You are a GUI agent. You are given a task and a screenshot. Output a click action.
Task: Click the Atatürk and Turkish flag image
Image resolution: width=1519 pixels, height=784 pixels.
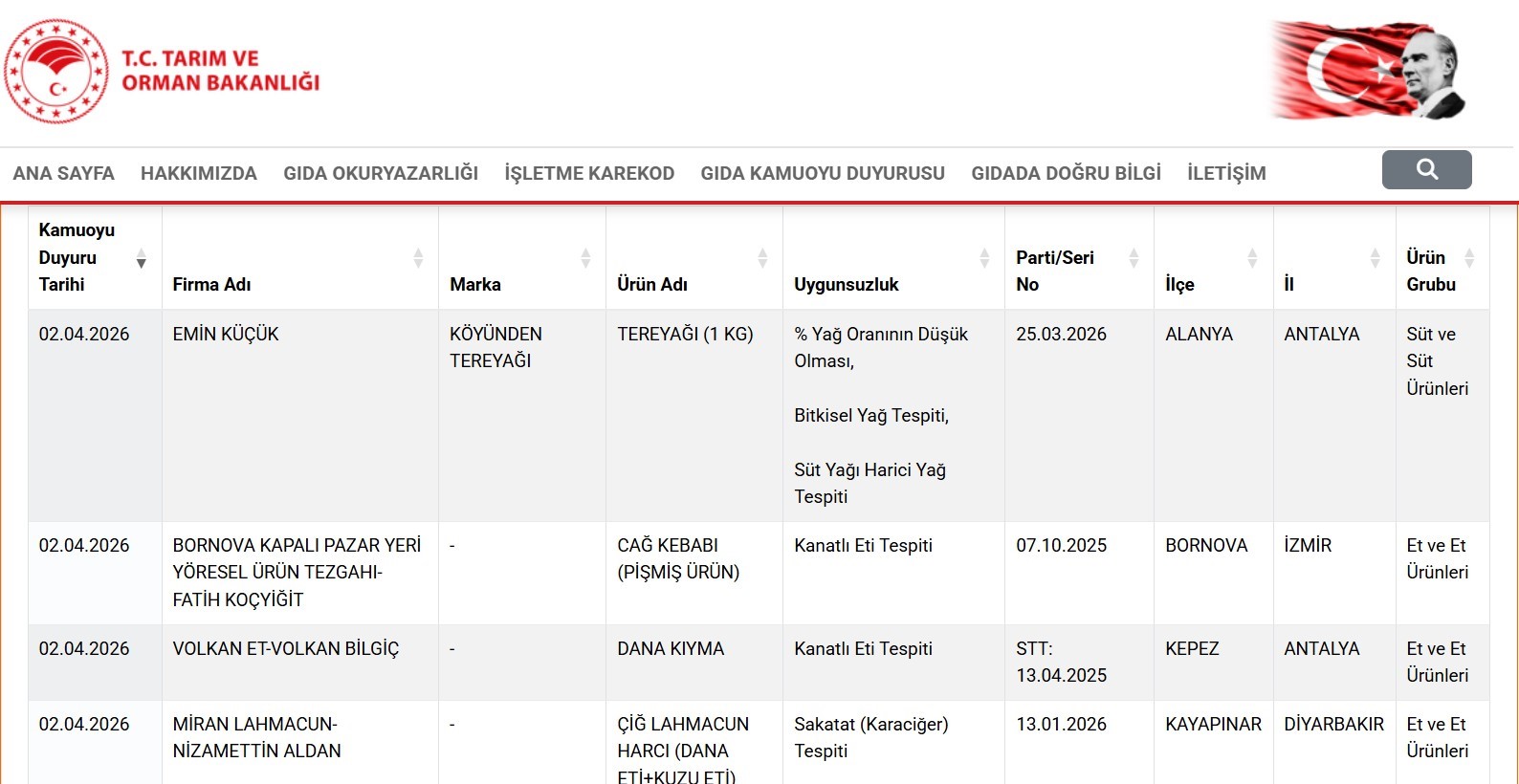point(1368,71)
